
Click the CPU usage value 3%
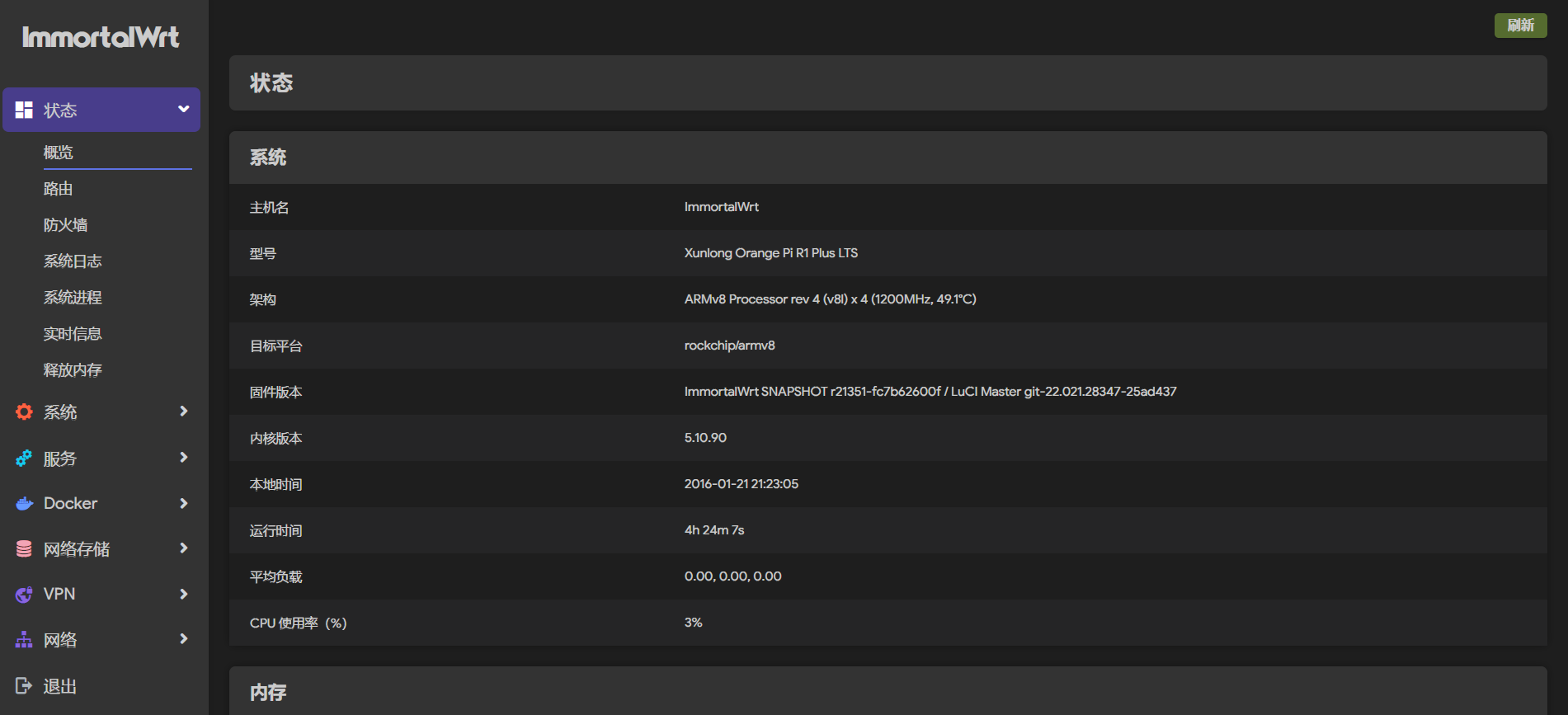point(694,623)
